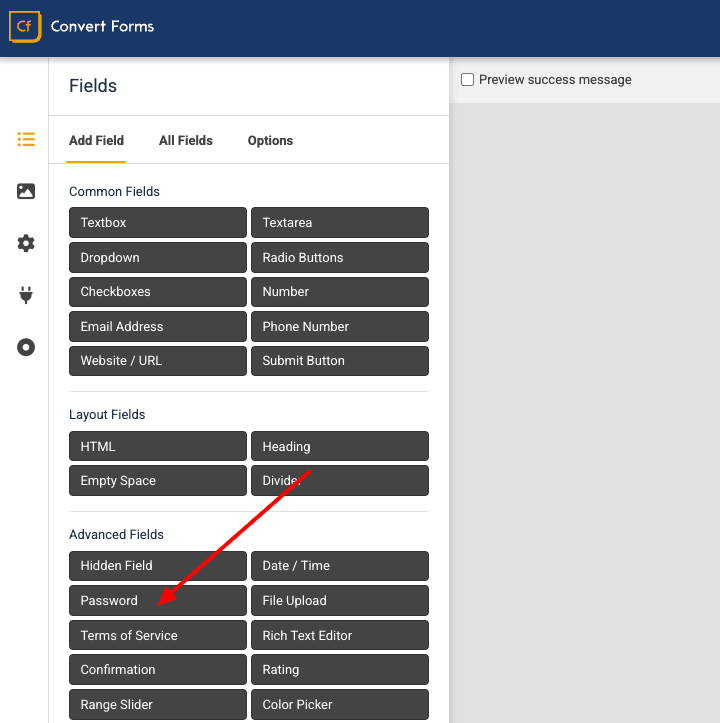Click the circle sidebar icon
720x723 pixels.
pos(26,347)
